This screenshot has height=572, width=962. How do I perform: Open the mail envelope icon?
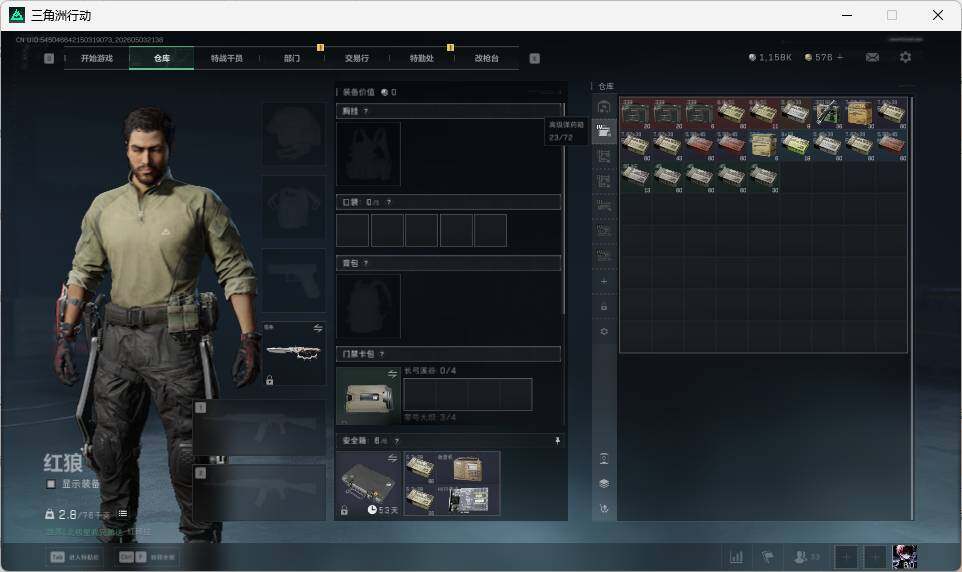(x=872, y=57)
